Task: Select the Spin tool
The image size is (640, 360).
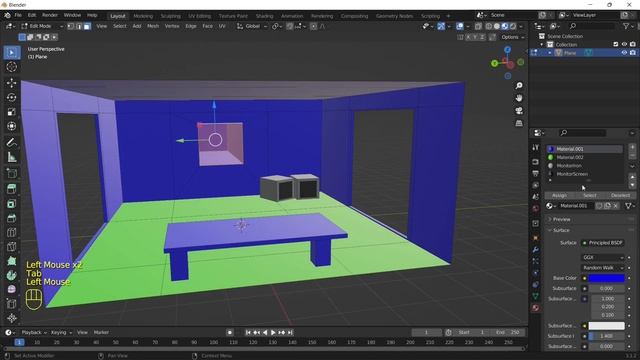Action: 11,275
